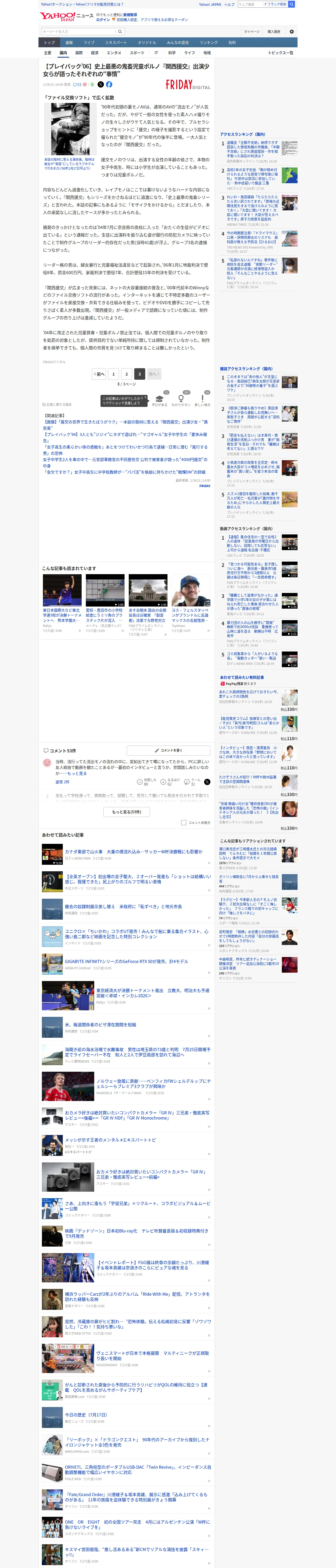Click the みんなの意見 tab
The width and height of the screenshot is (336, 1568).
177,43
